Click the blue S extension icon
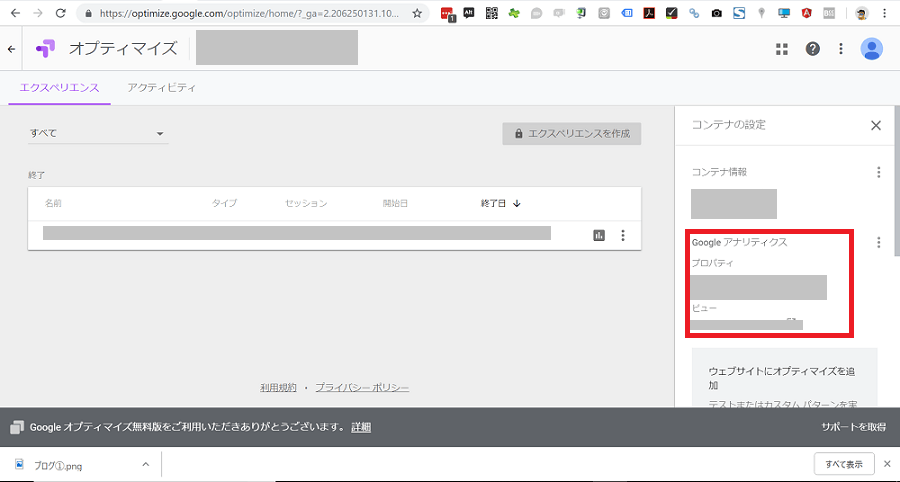 click(739, 13)
